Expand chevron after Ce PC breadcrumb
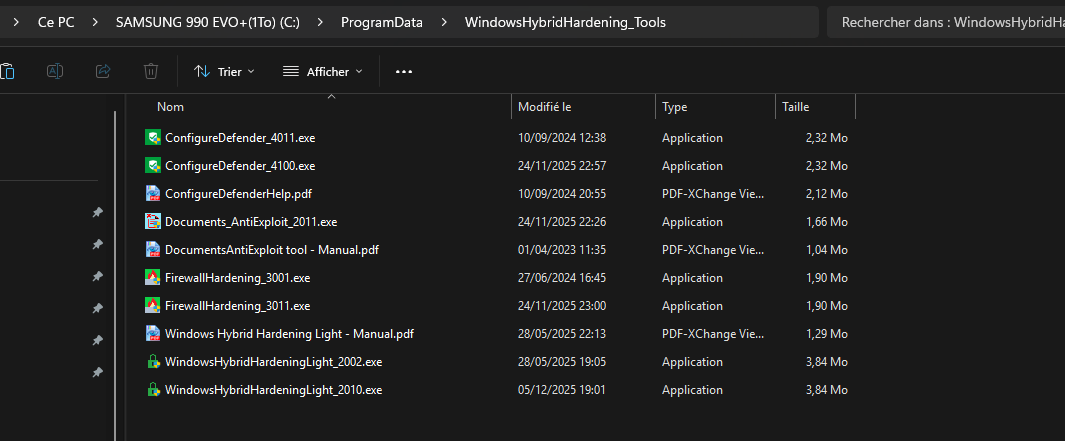The width and height of the screenshot is (1065, 441). 95,22
